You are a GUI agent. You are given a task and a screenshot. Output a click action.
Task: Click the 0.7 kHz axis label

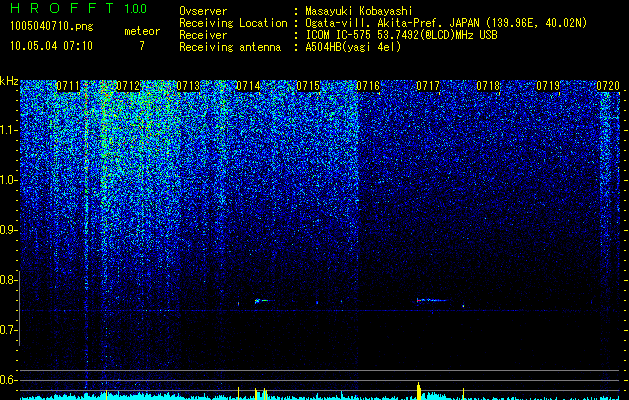(9, 330)
